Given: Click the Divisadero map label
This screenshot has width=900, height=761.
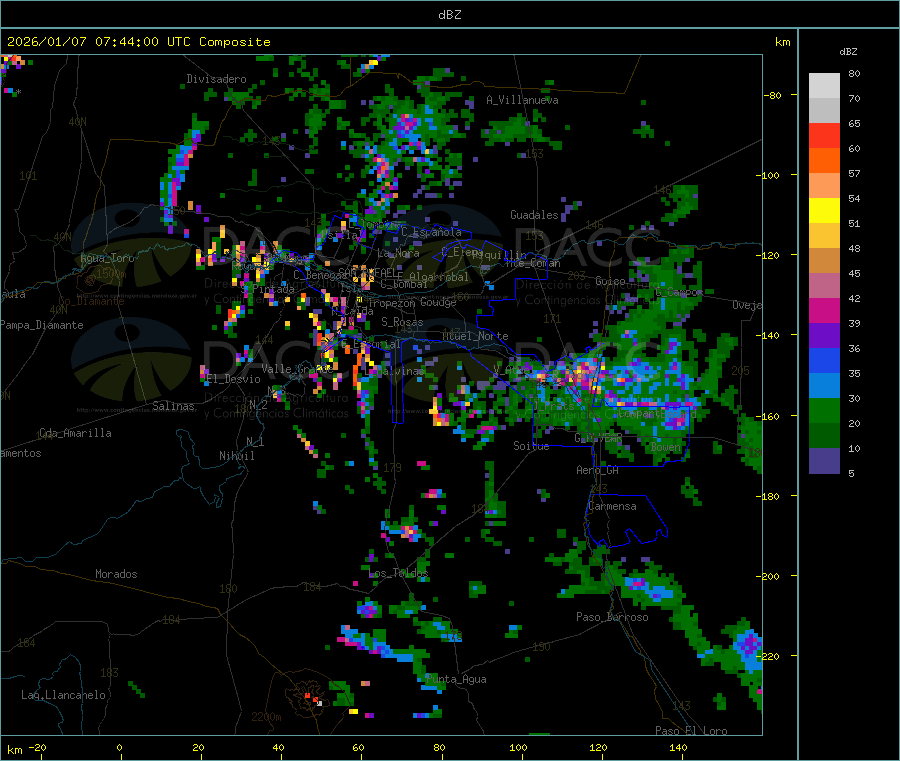Looking at the screenshot, I should coord(216,79).
